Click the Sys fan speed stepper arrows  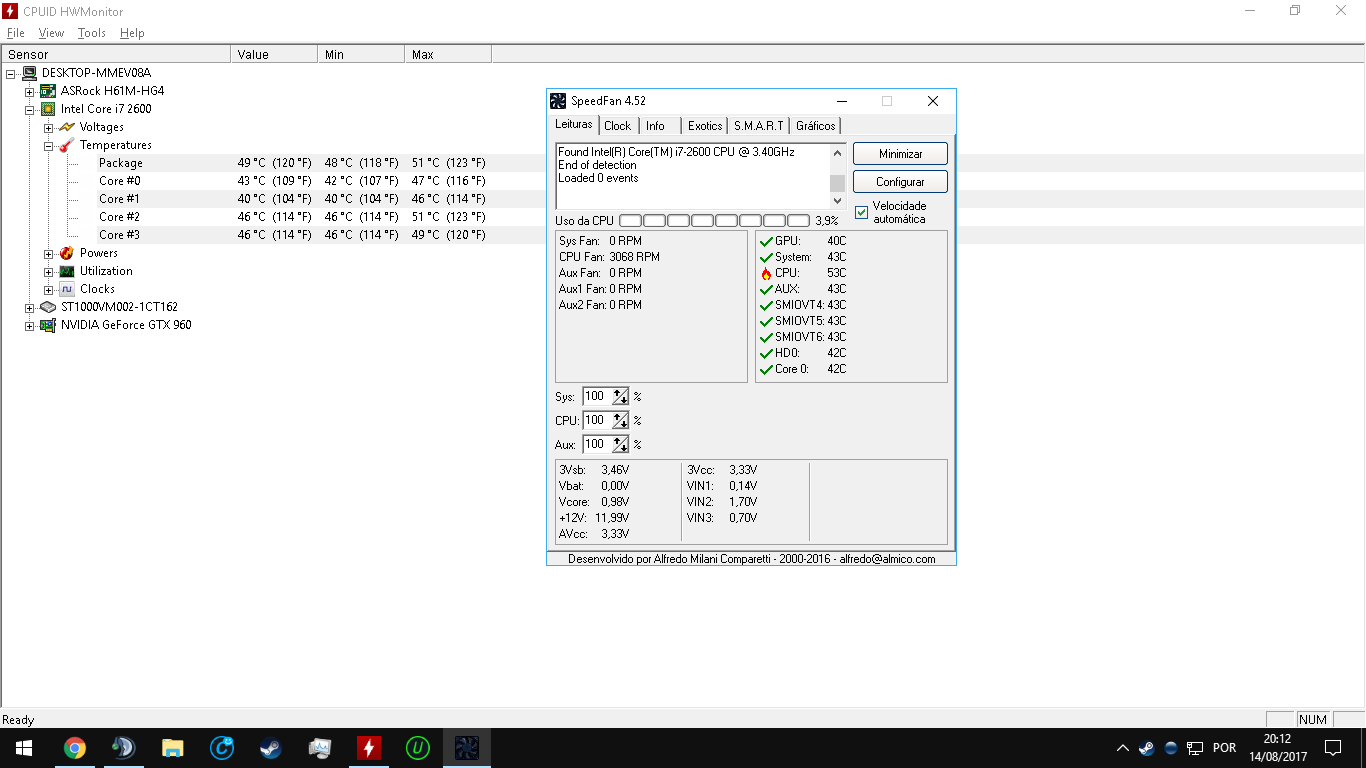coord(621,397)
